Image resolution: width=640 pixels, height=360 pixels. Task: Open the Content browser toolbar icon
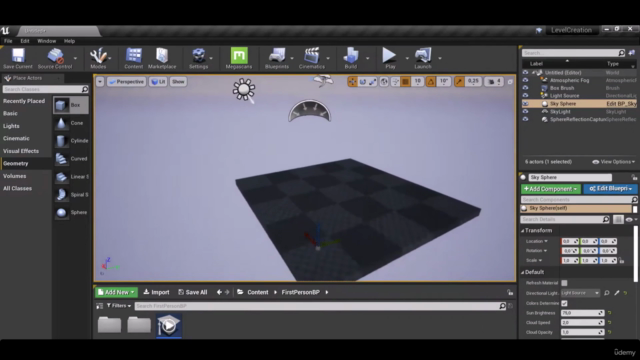[x=133, y=58]
